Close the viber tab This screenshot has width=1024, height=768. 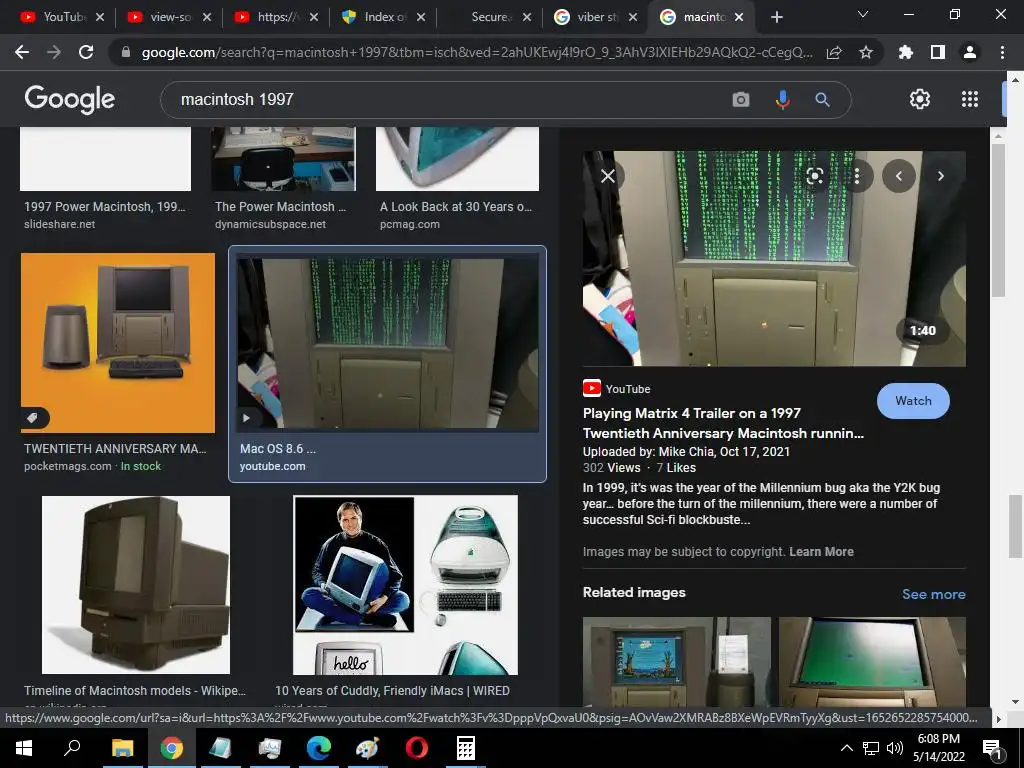(633, 18)
